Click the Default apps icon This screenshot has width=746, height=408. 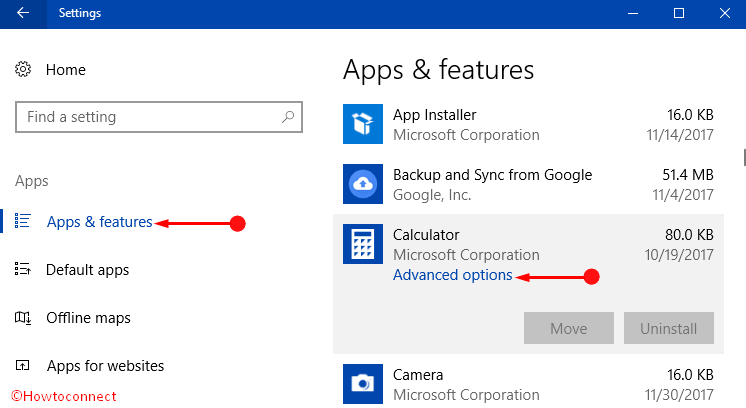[22, 269]
